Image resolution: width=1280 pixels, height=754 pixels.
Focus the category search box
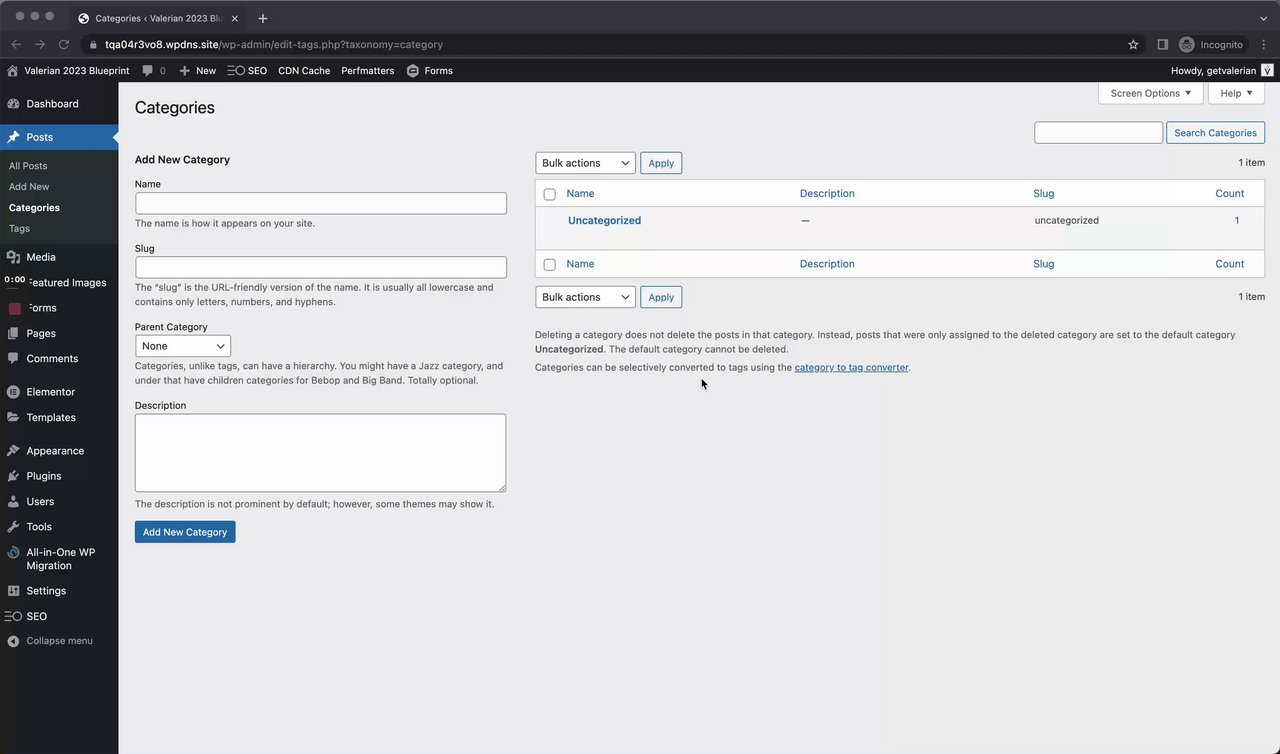click(x=1098, y=133)
